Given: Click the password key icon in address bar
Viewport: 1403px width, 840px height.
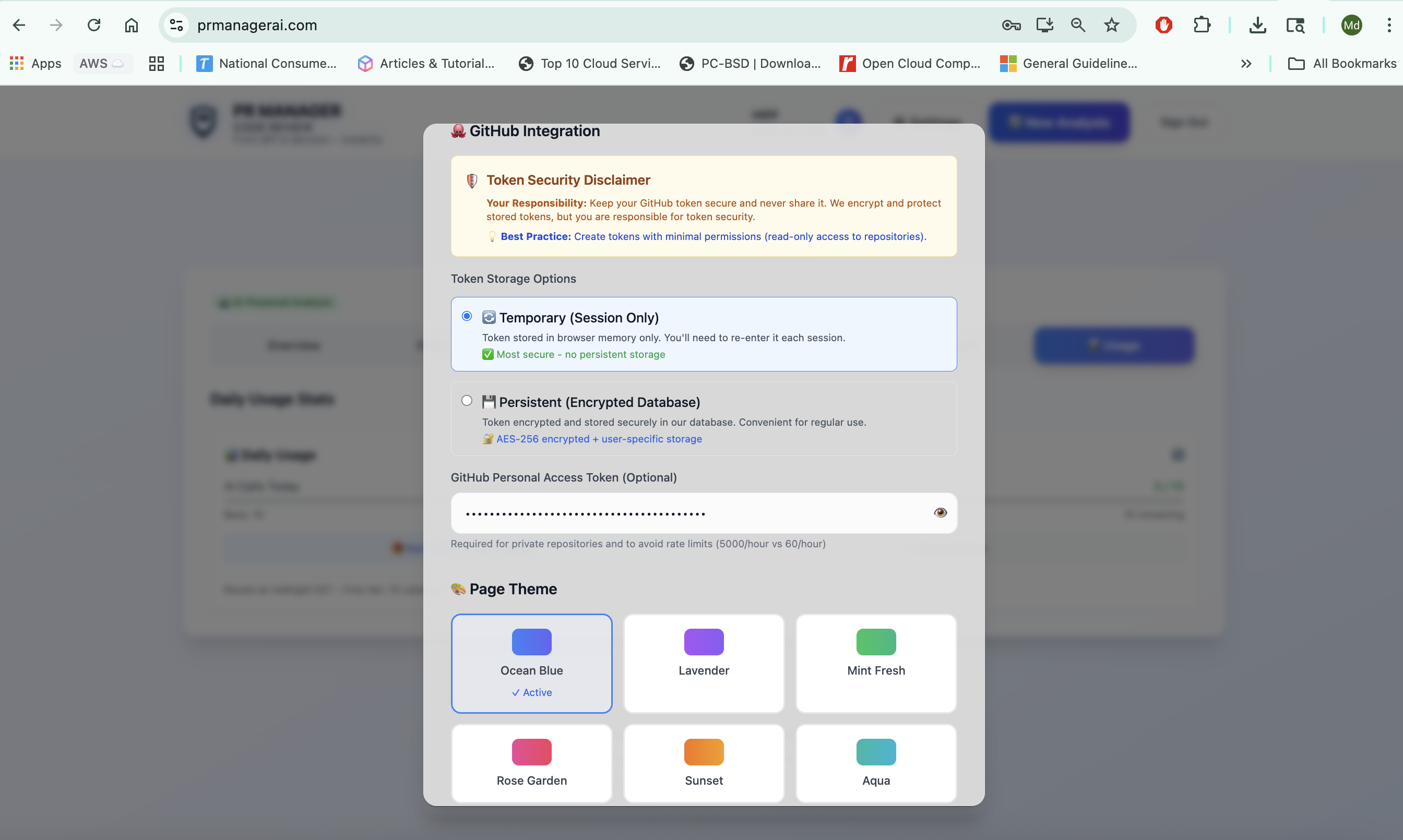Looking at the screenshot, I should coord(1010,25).
